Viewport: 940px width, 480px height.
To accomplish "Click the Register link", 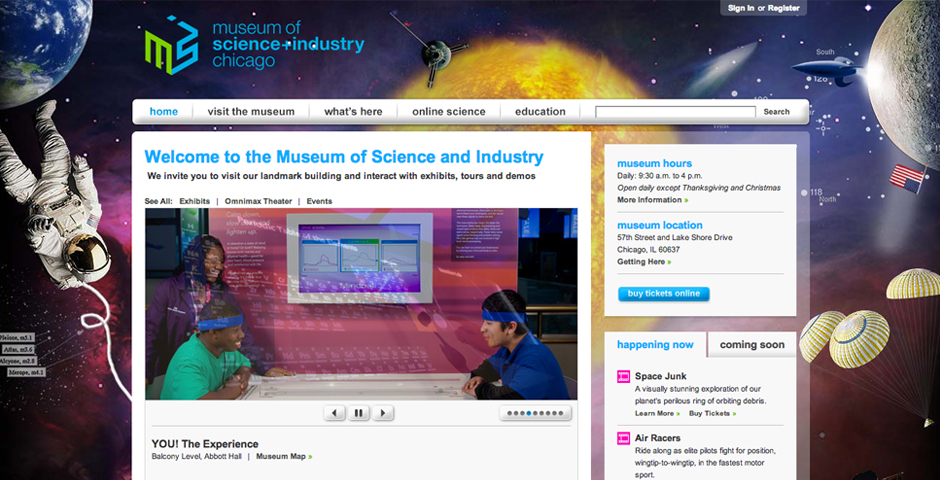I will click(x=784, y=8).
